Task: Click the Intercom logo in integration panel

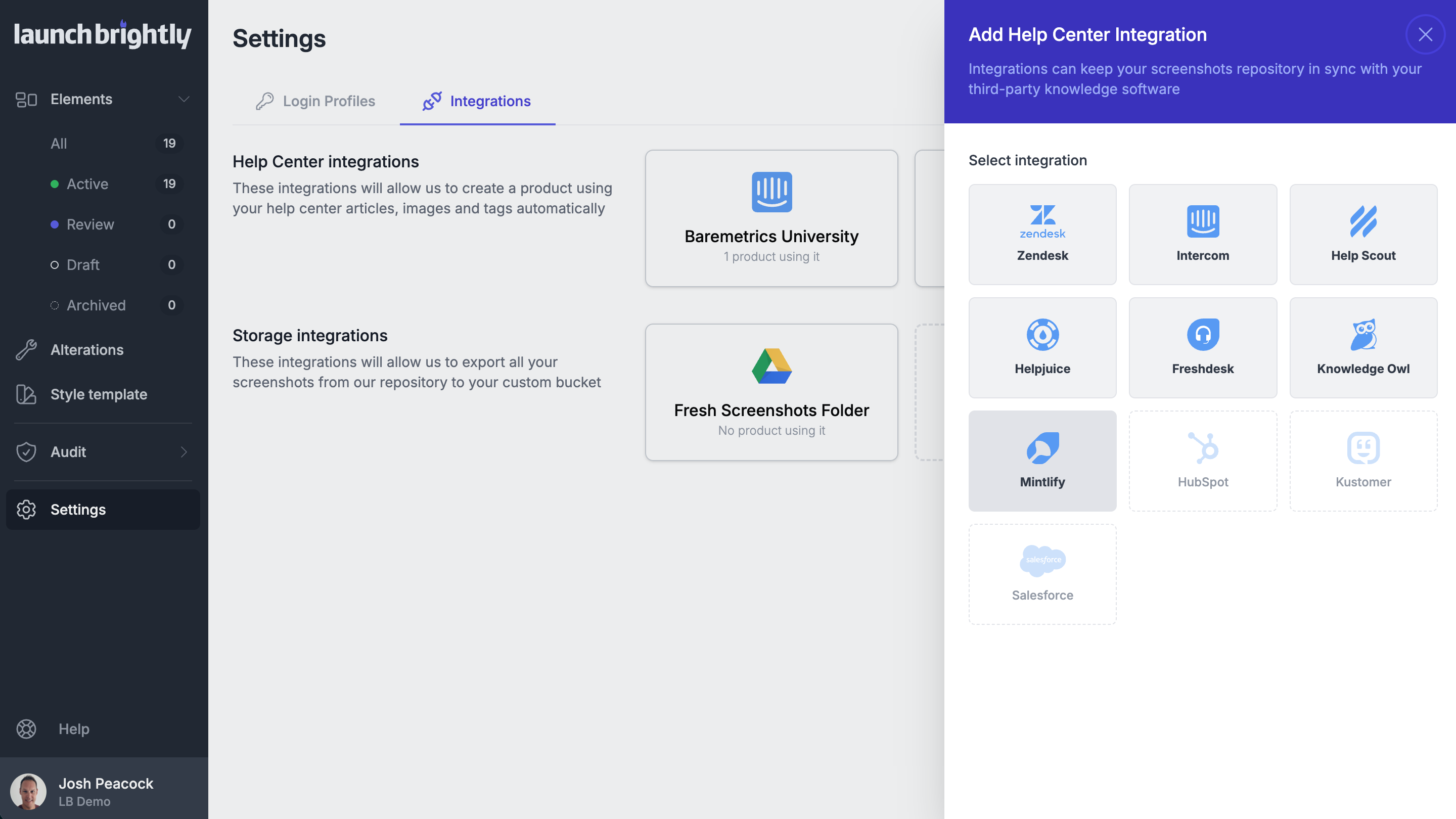Action: click(x=1203, y=221)
